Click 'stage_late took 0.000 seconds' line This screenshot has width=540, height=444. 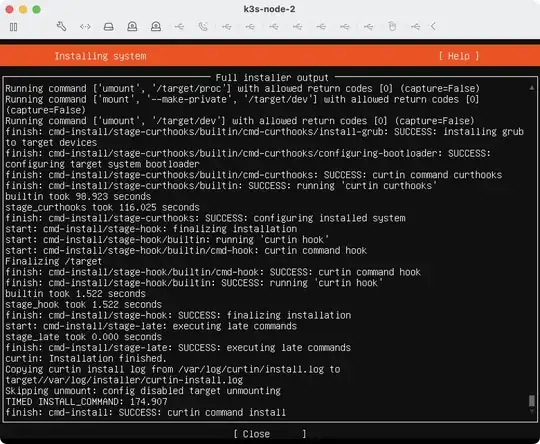[x=83, y=337]
